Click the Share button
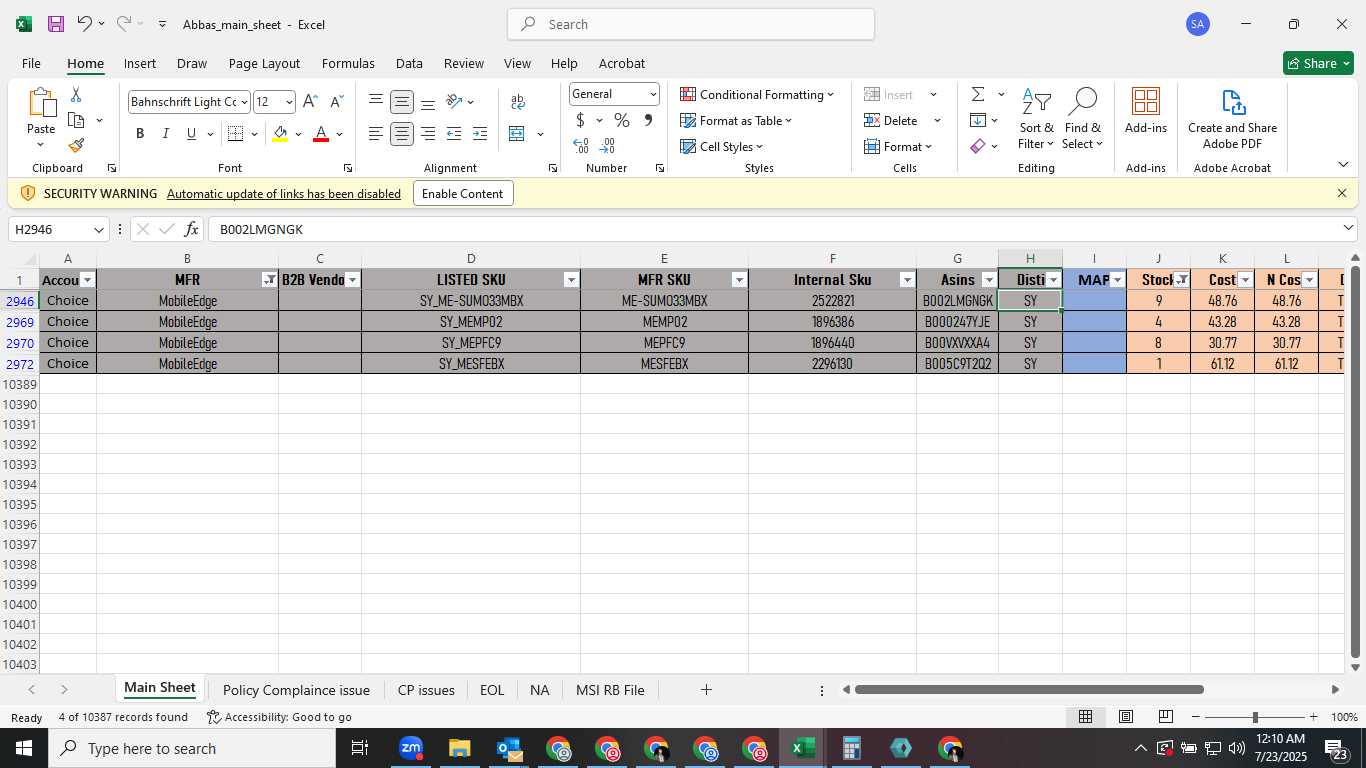Screen dimensions: 1366x768 (x=1318, y=63)
